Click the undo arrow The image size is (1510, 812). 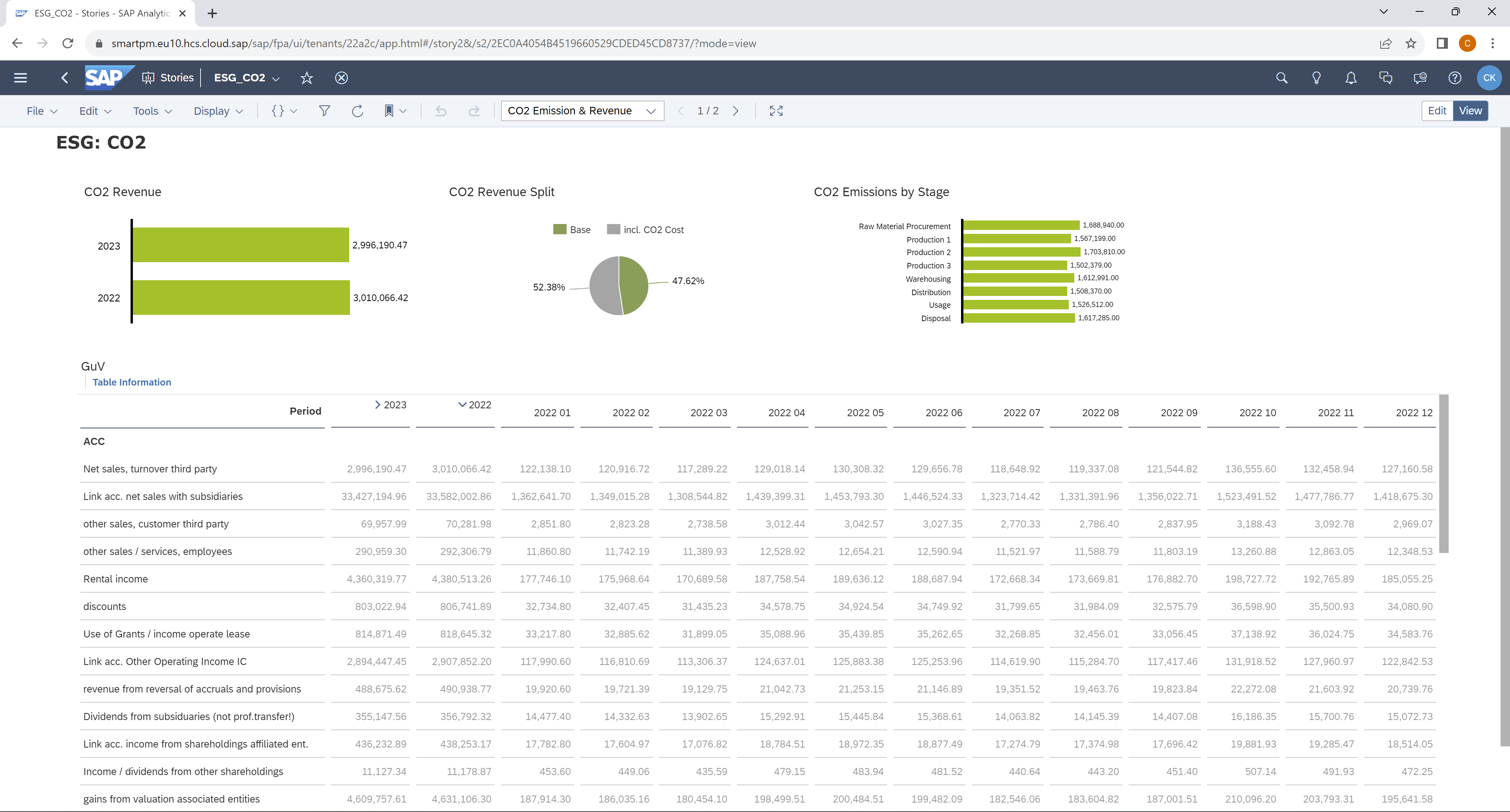tap(441, 111)
